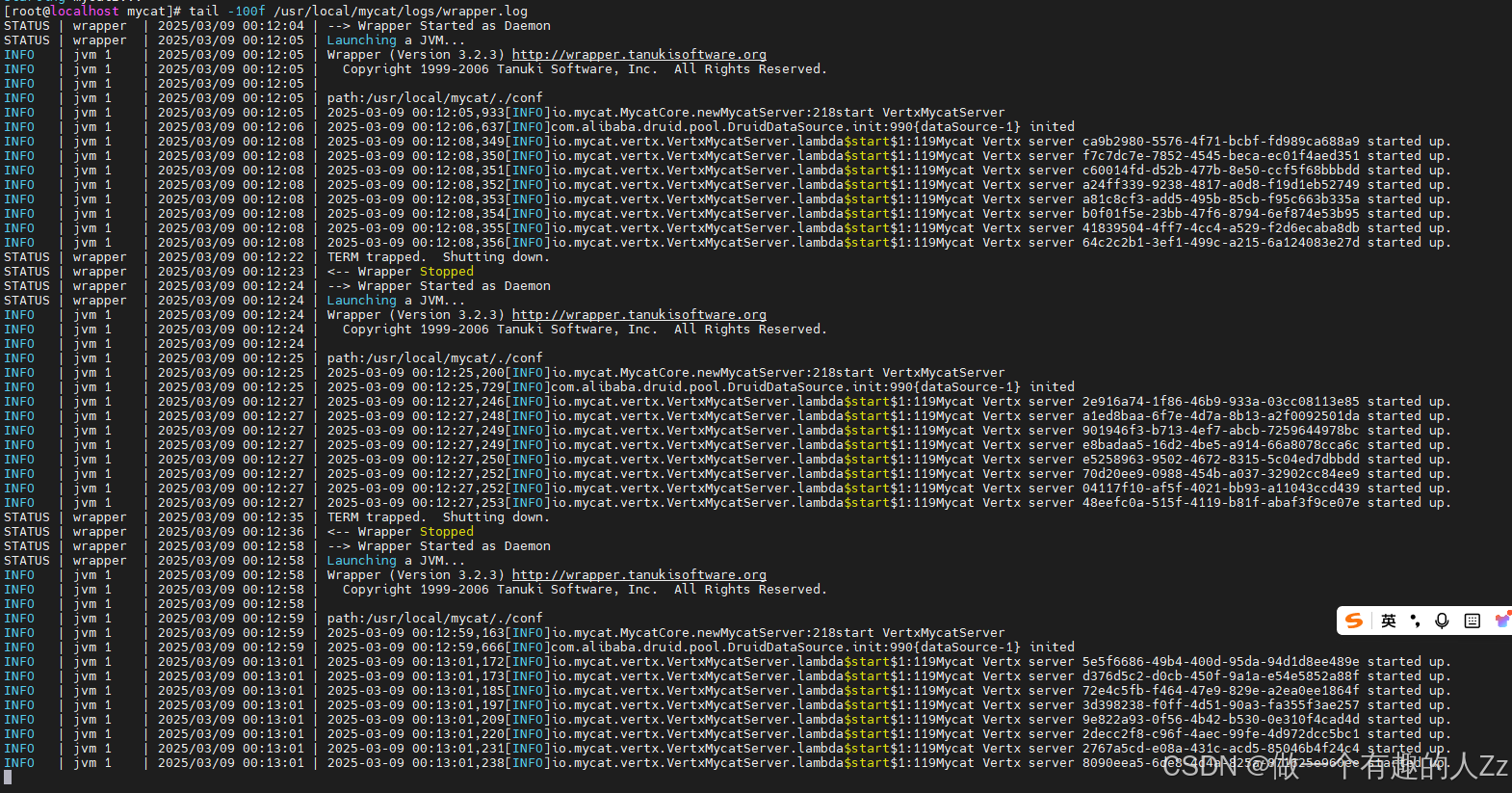Open the IME soft keyboard icon

pyautogui.click(x=1472, y=621)
